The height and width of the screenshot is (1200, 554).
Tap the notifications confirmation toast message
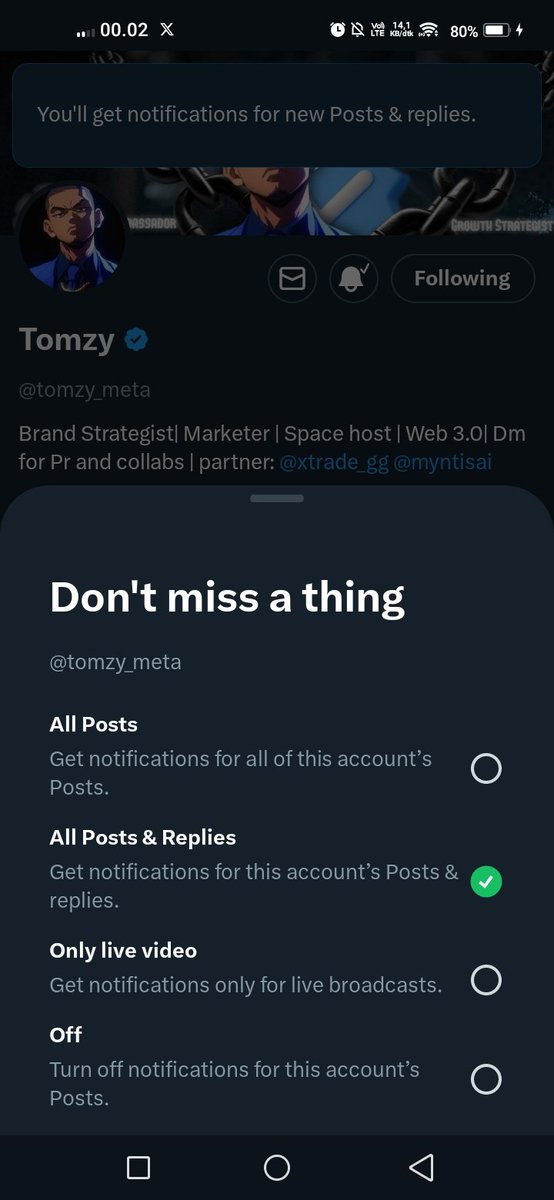point(277,115)
